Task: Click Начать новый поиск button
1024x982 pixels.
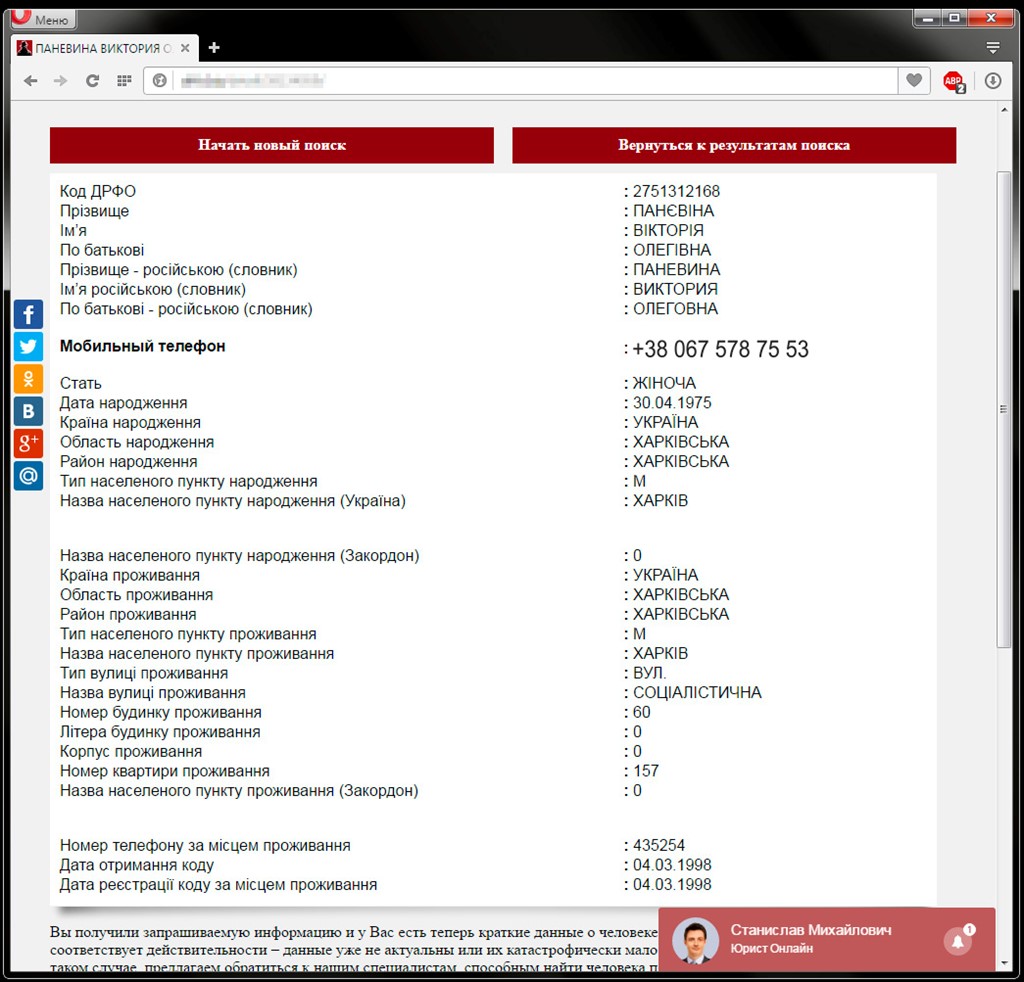Action: 271,145
